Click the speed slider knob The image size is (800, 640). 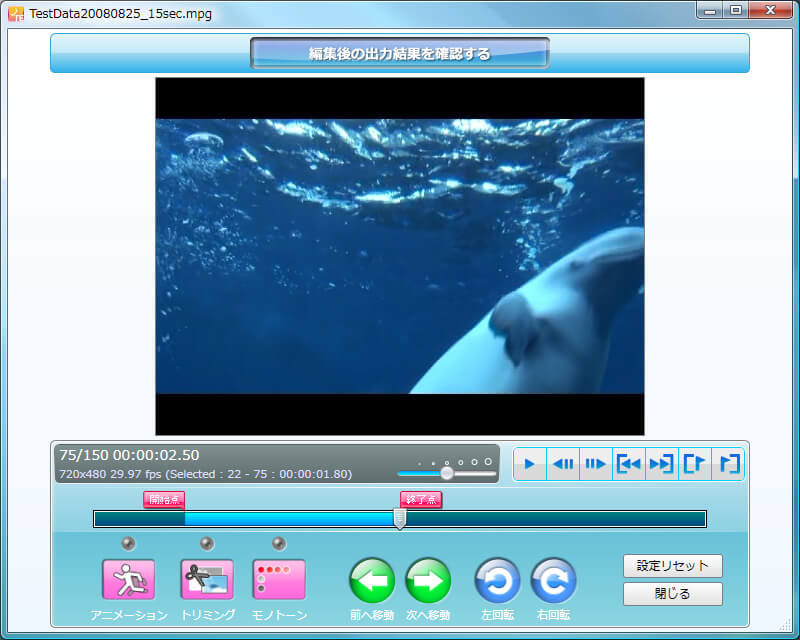point(447,473)
